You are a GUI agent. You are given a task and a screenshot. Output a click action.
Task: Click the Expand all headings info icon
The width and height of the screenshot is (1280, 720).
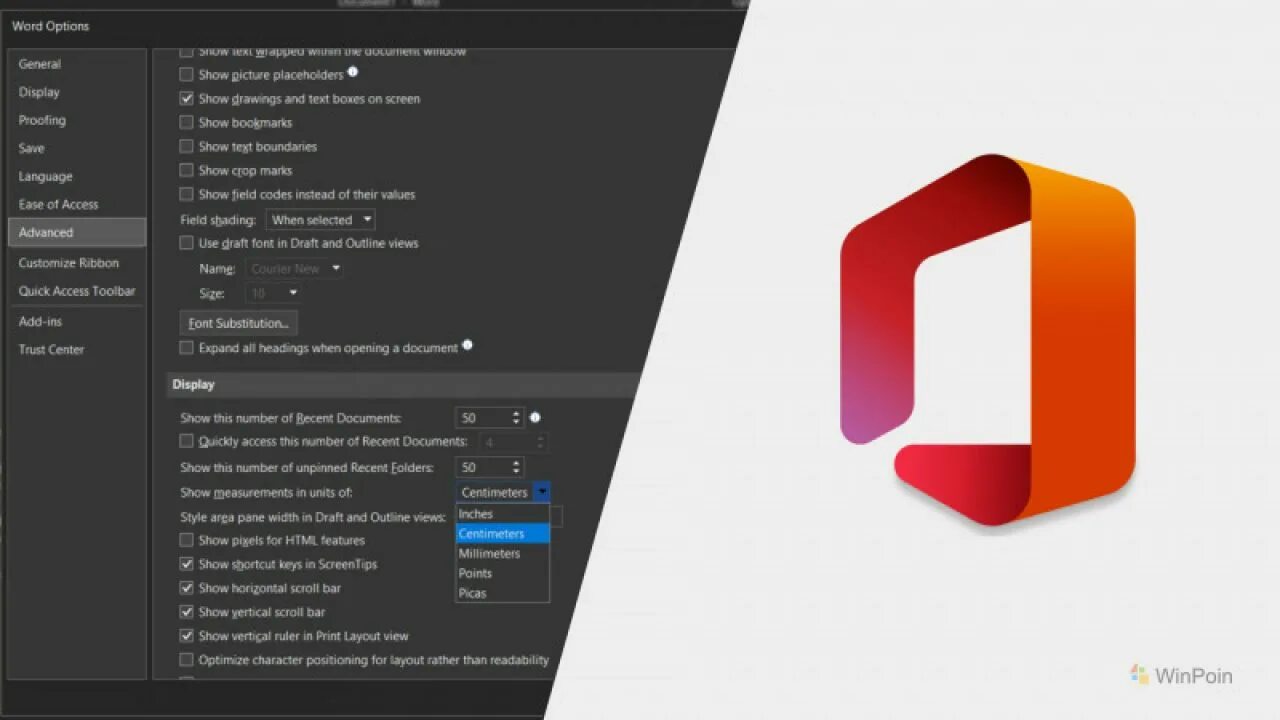[467, 346]
